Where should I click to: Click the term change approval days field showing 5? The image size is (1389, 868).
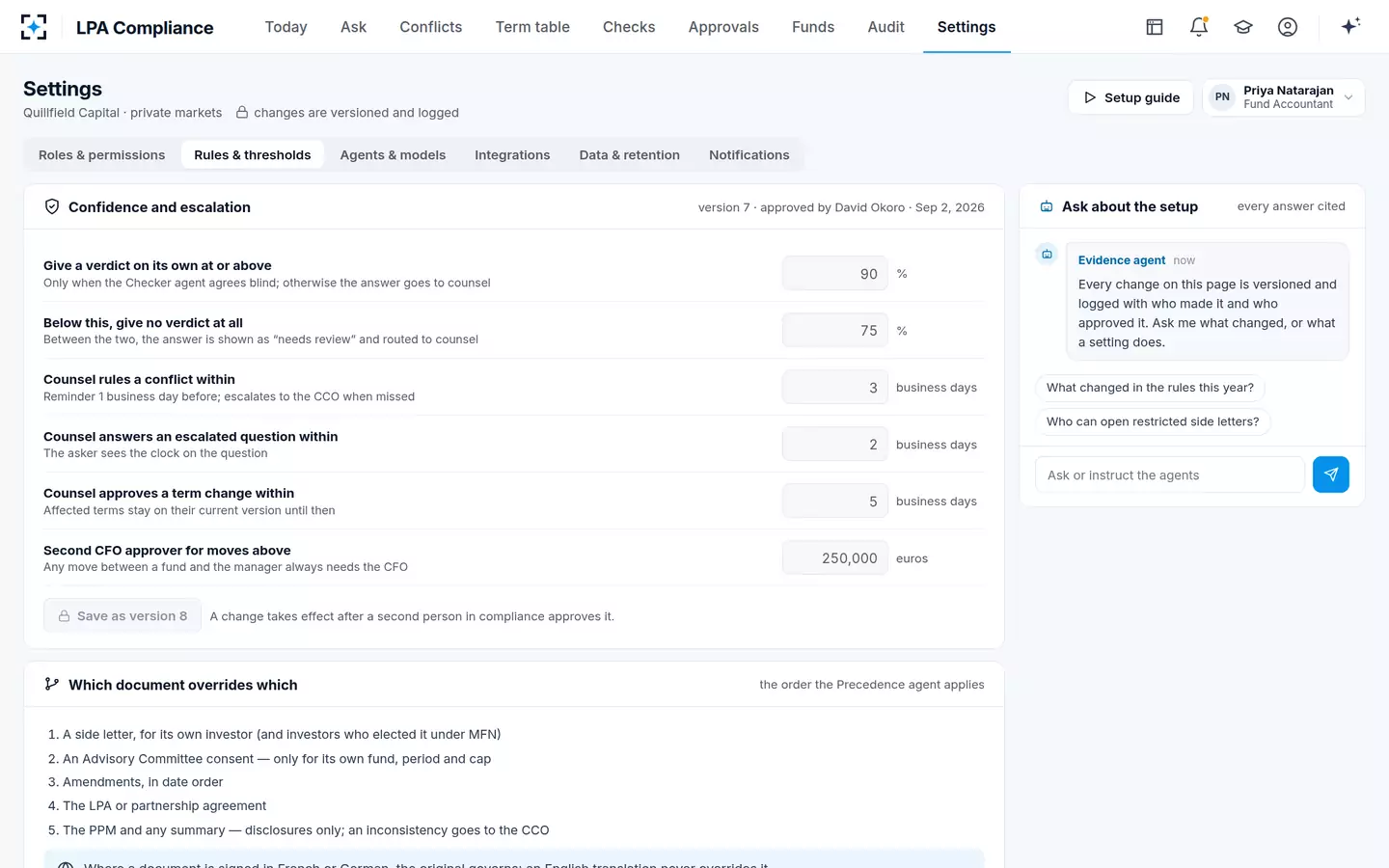(x=834, y=502)
